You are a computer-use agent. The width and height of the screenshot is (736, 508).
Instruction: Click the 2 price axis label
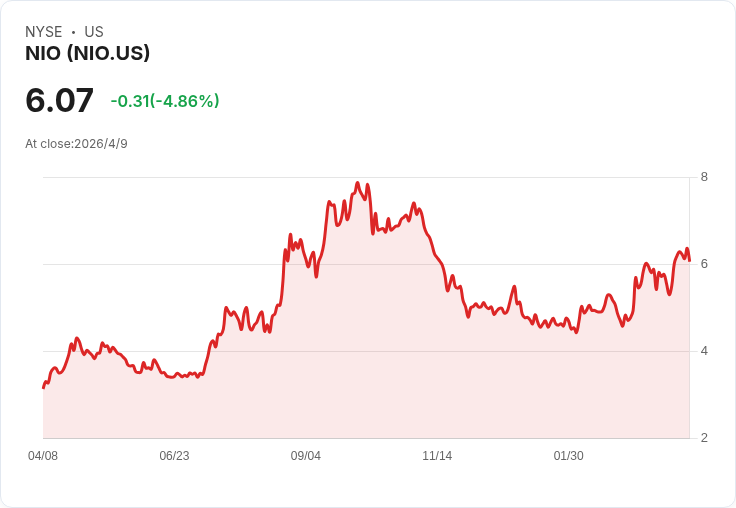click(704, 438)
